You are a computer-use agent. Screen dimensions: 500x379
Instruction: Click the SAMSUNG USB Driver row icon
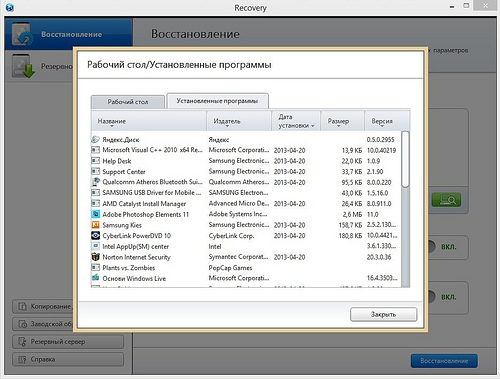[x=96, y=193]
